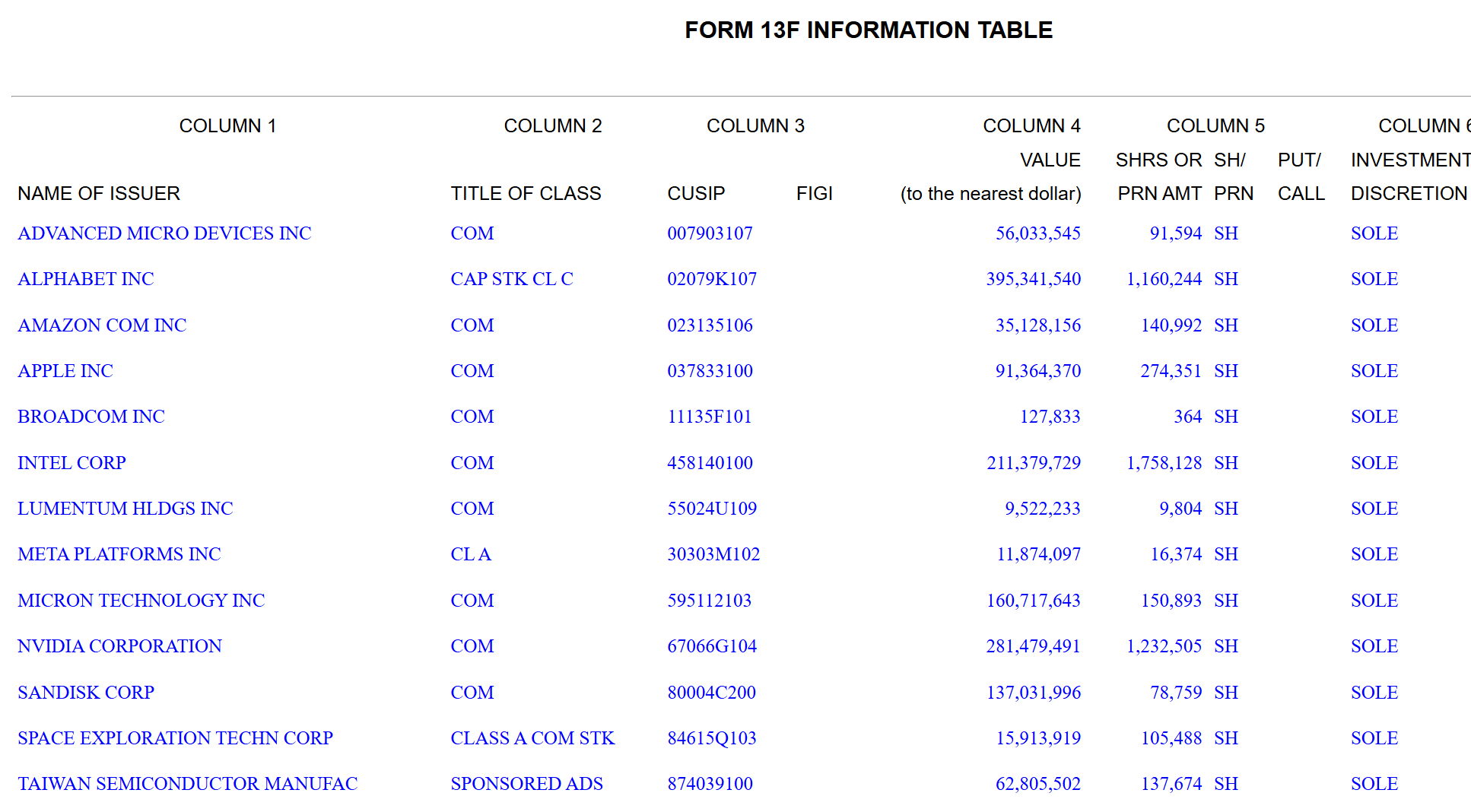Viewport: 1471px width, 812px height.
Task: Click SOLE discretion in the Apple row
Action: [1374, 371]
